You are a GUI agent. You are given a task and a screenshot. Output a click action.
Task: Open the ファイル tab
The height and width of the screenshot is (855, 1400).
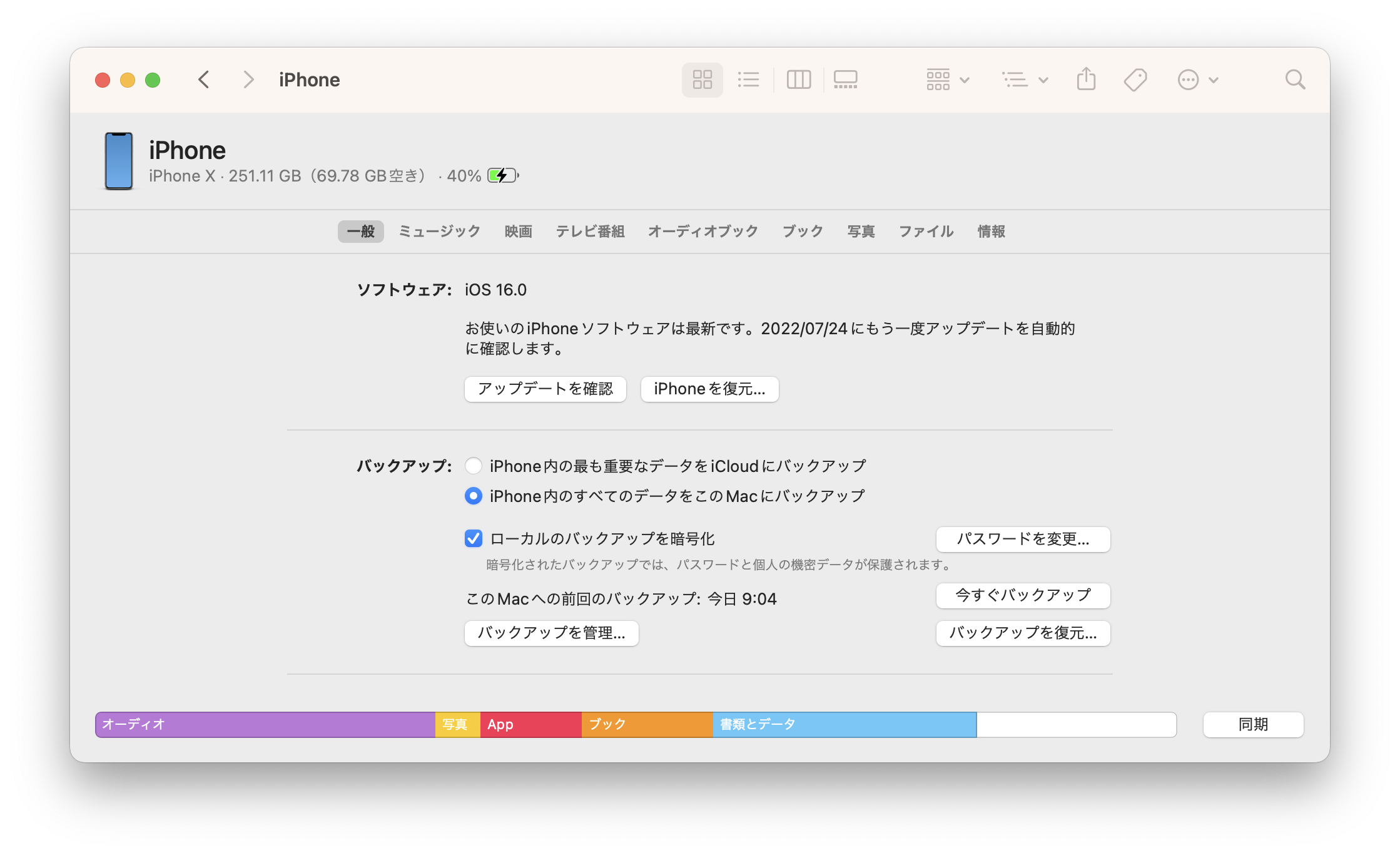coord(926,232)
